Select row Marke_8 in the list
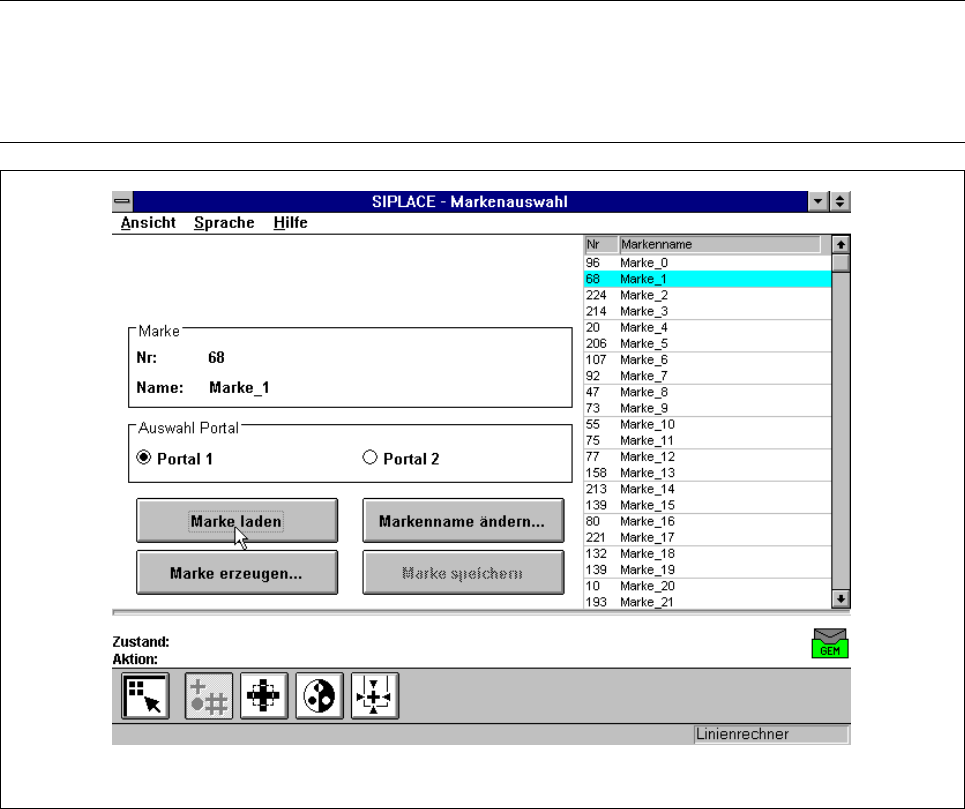 tap(707, 392)
